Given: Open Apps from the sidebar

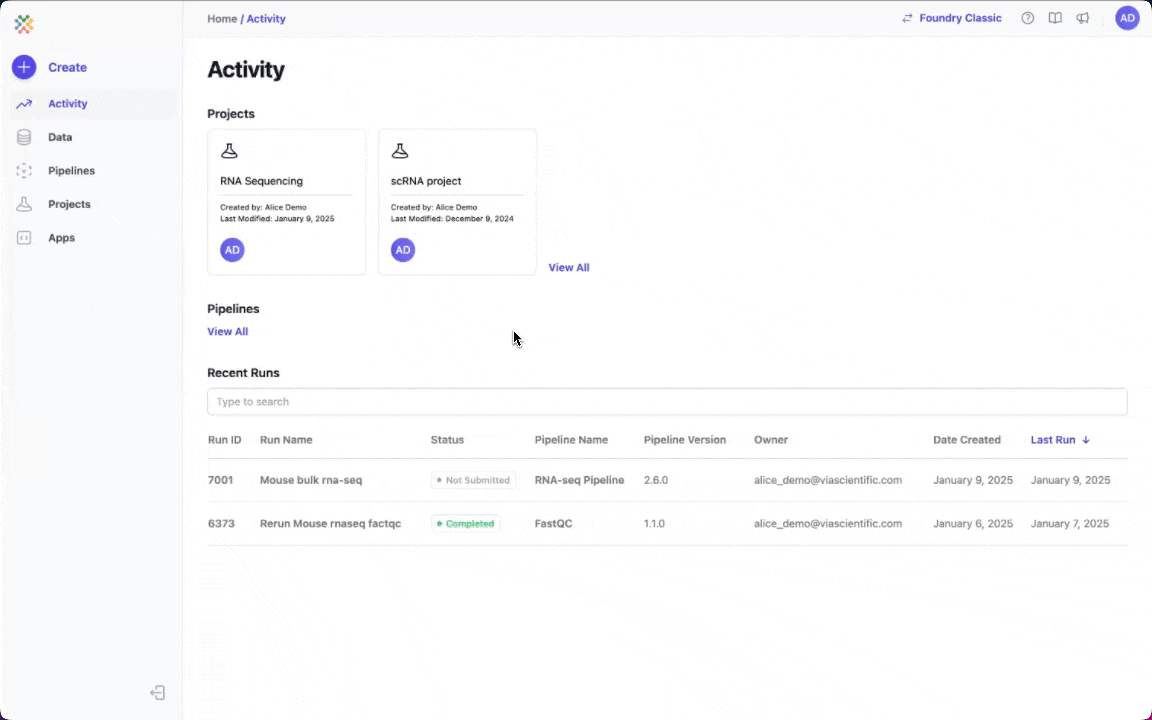Looking at the screenshot, I should coord(61,238).
